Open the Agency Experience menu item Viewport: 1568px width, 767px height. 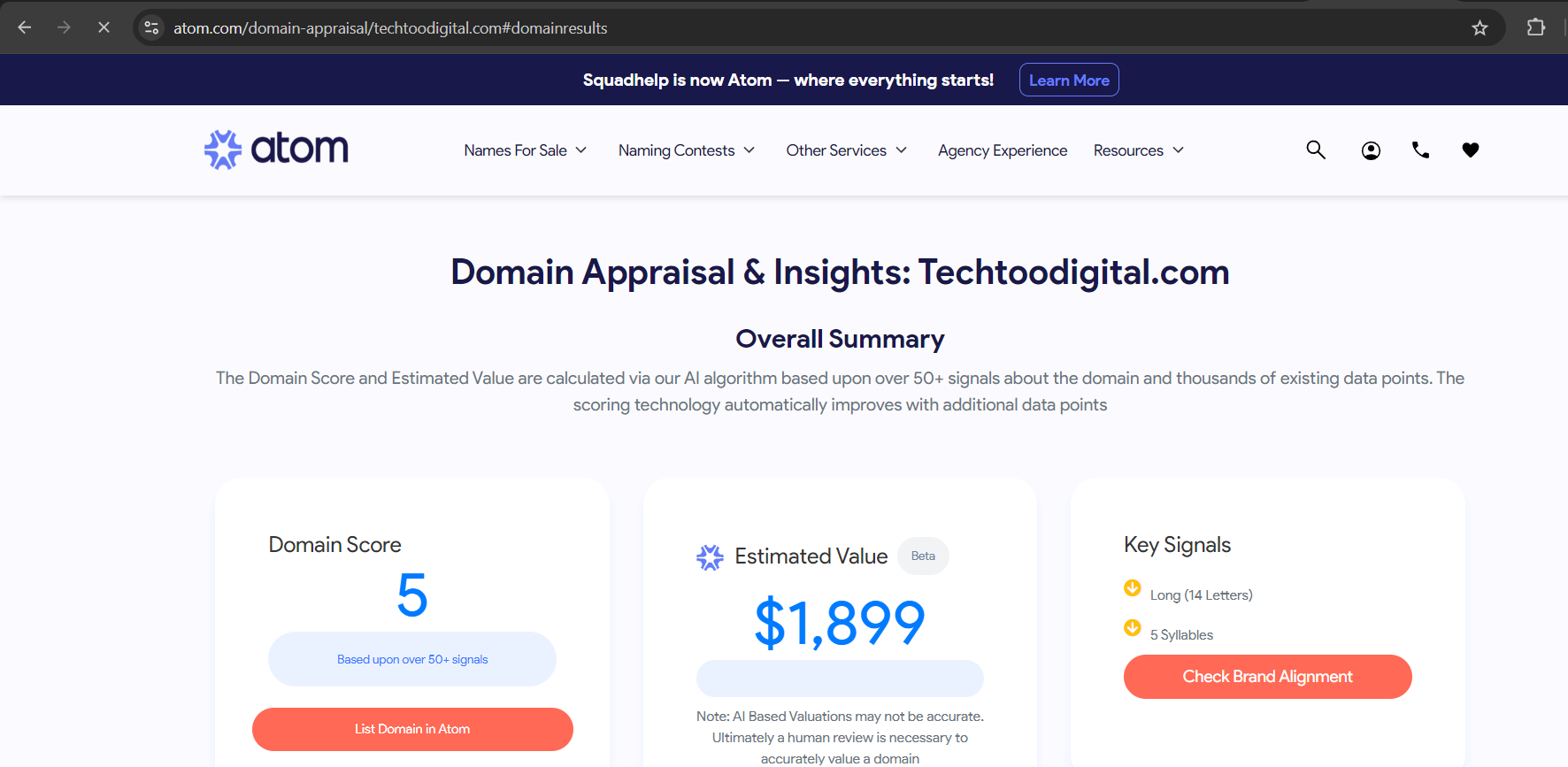pos(1003,150)
